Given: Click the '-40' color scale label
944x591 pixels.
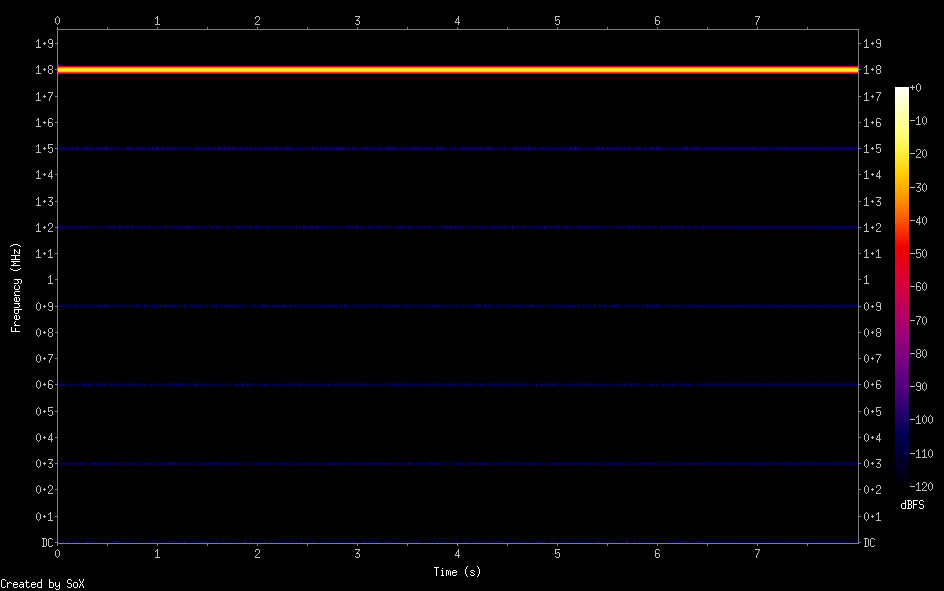Looking at the screenshot, I should 918,221.
